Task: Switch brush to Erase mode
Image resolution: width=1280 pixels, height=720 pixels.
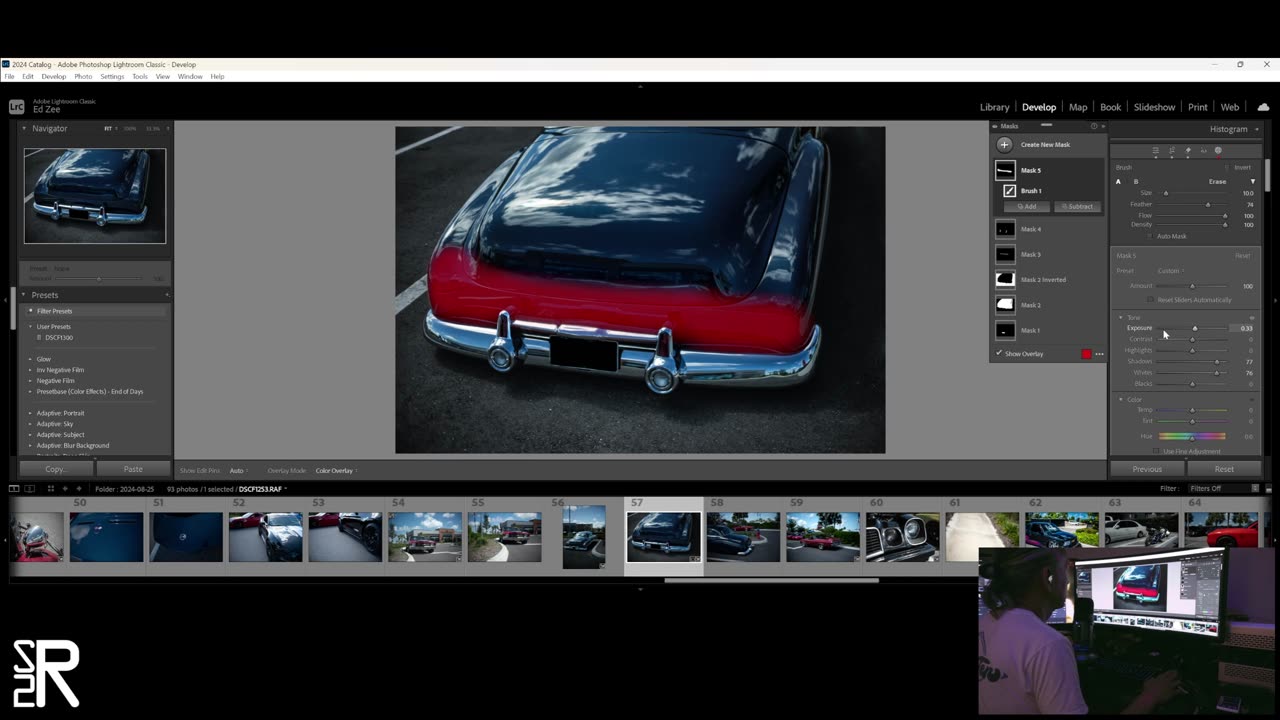Action: tap(1217, 181)
